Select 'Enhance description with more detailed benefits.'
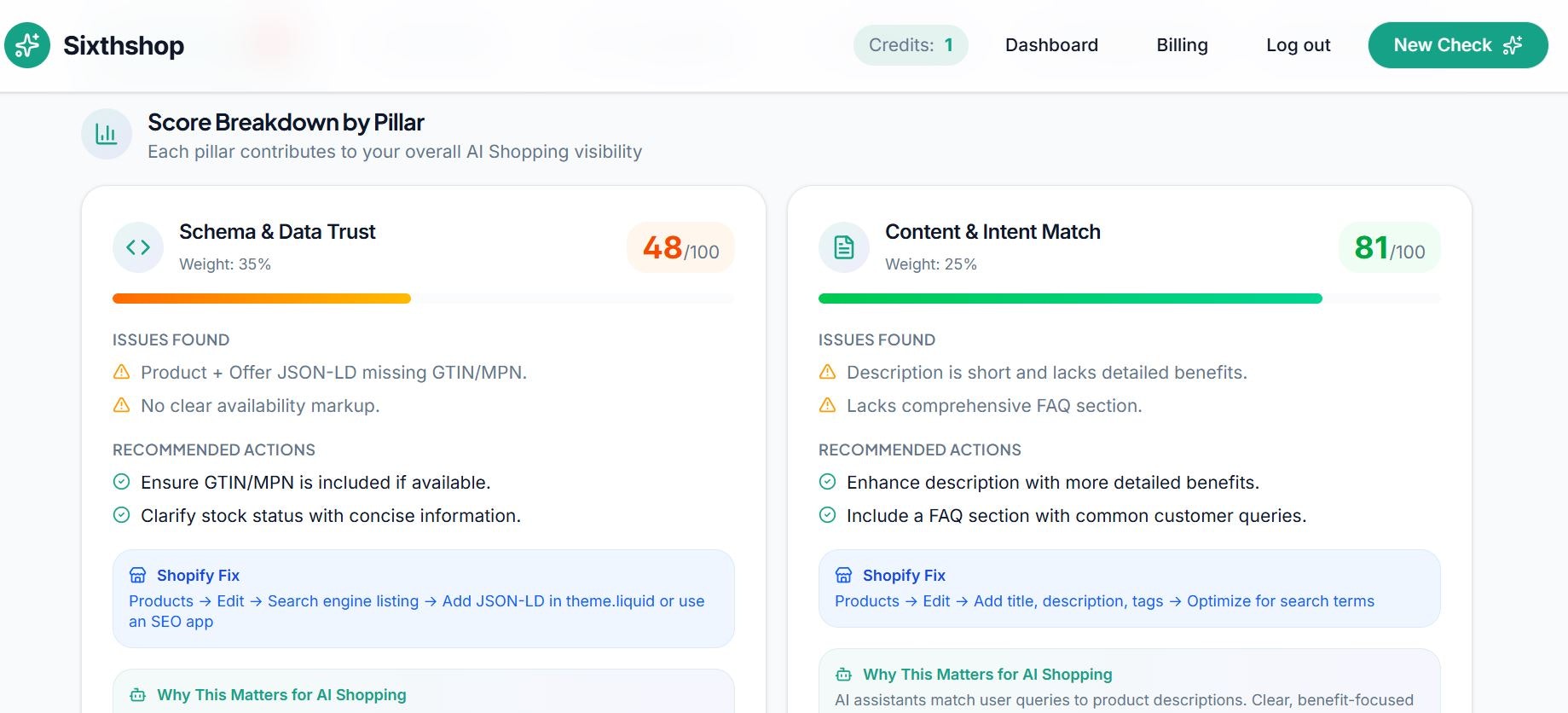 pos(1053,483)
